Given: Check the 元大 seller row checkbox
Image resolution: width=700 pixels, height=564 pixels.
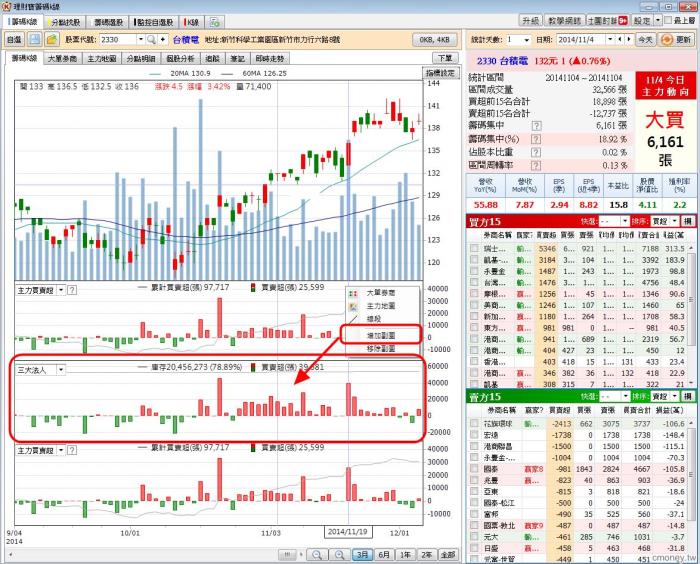Looking at the screenshot, I should (x=474, y=537).
